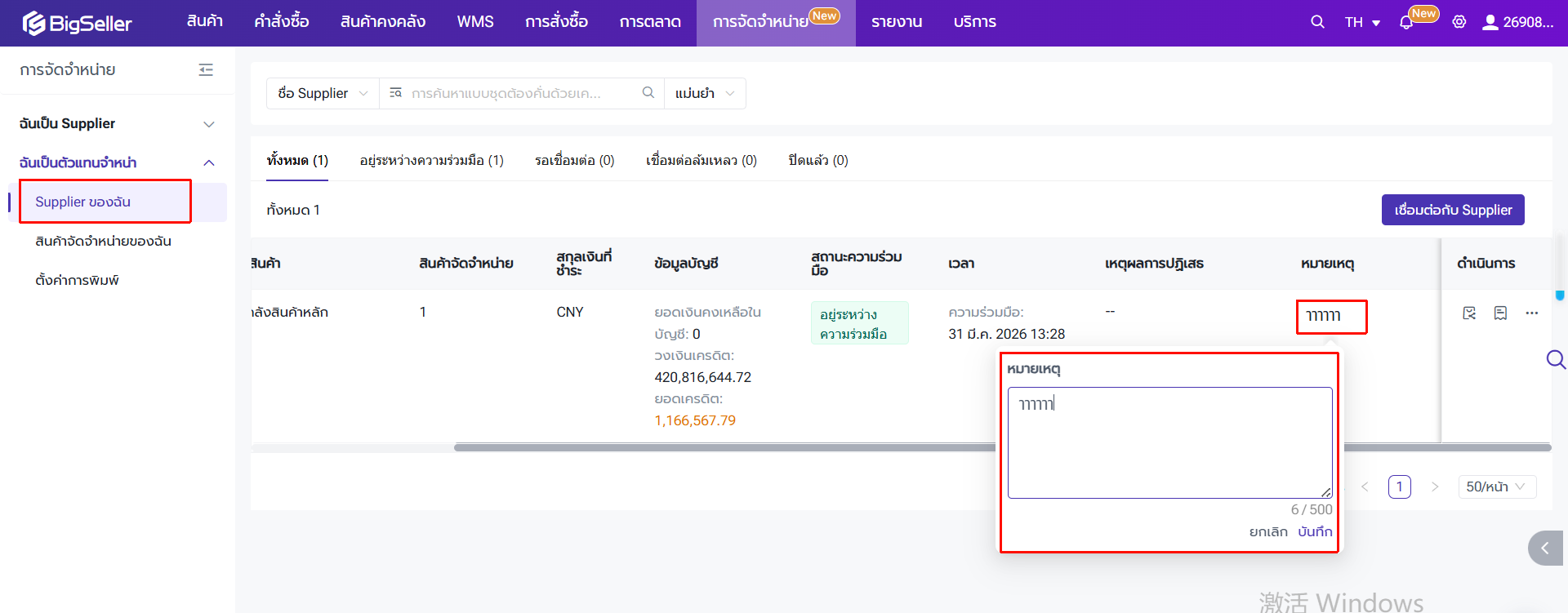This screenshot has width=1568, height=613.
Task: Click the edit icon in the actions column
Action: click(1469, 313)
